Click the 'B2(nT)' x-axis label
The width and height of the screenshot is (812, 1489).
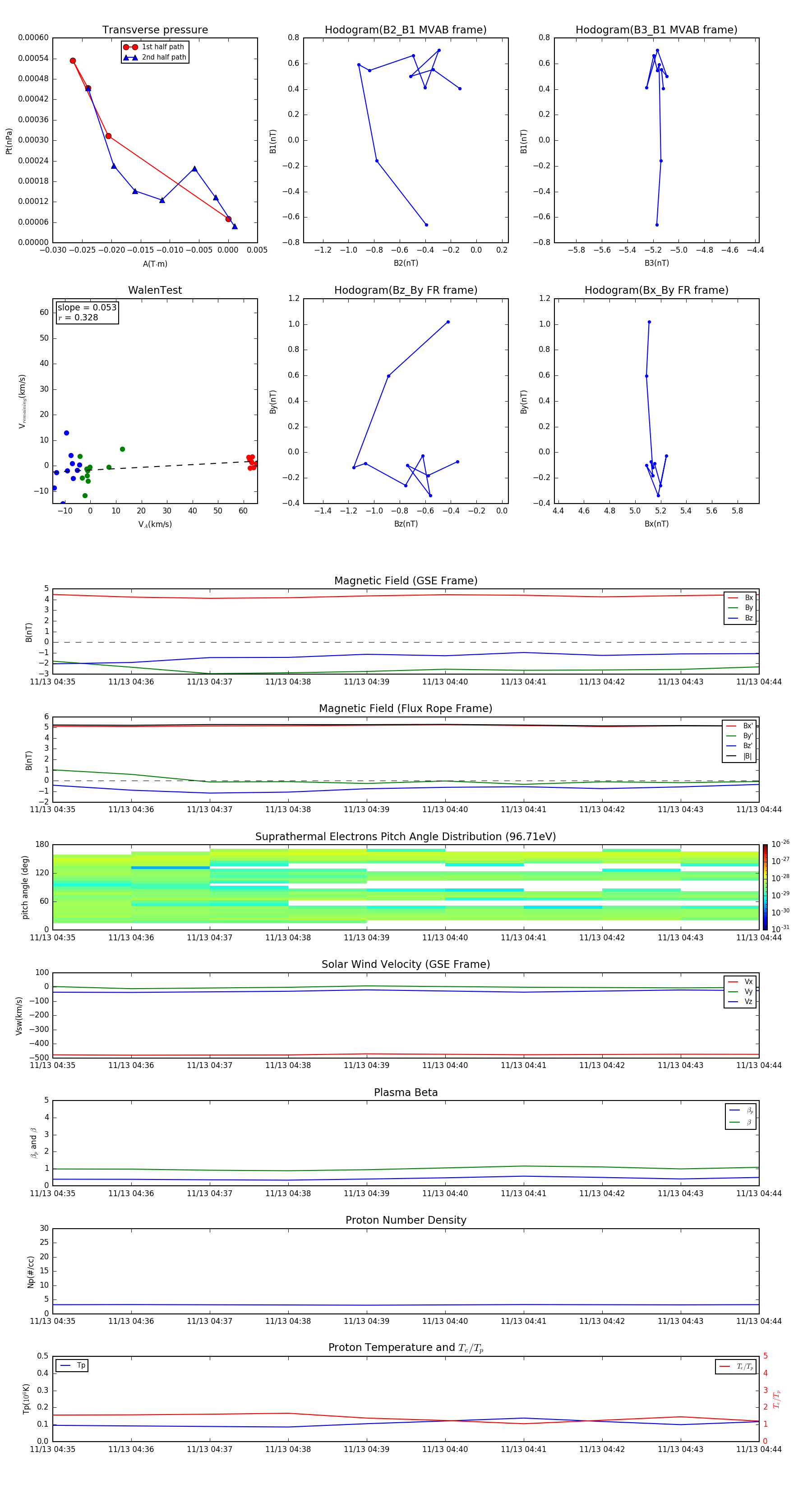(x=406, y=263)
